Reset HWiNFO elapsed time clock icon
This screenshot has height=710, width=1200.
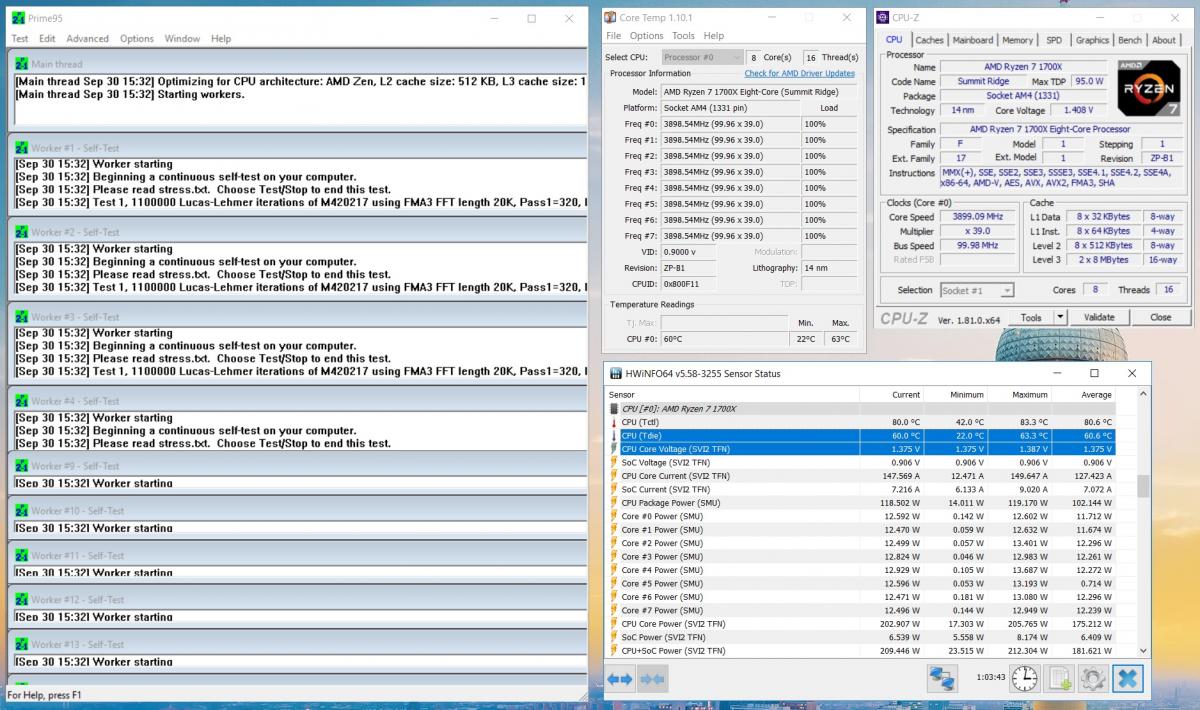click(1024, 678)
